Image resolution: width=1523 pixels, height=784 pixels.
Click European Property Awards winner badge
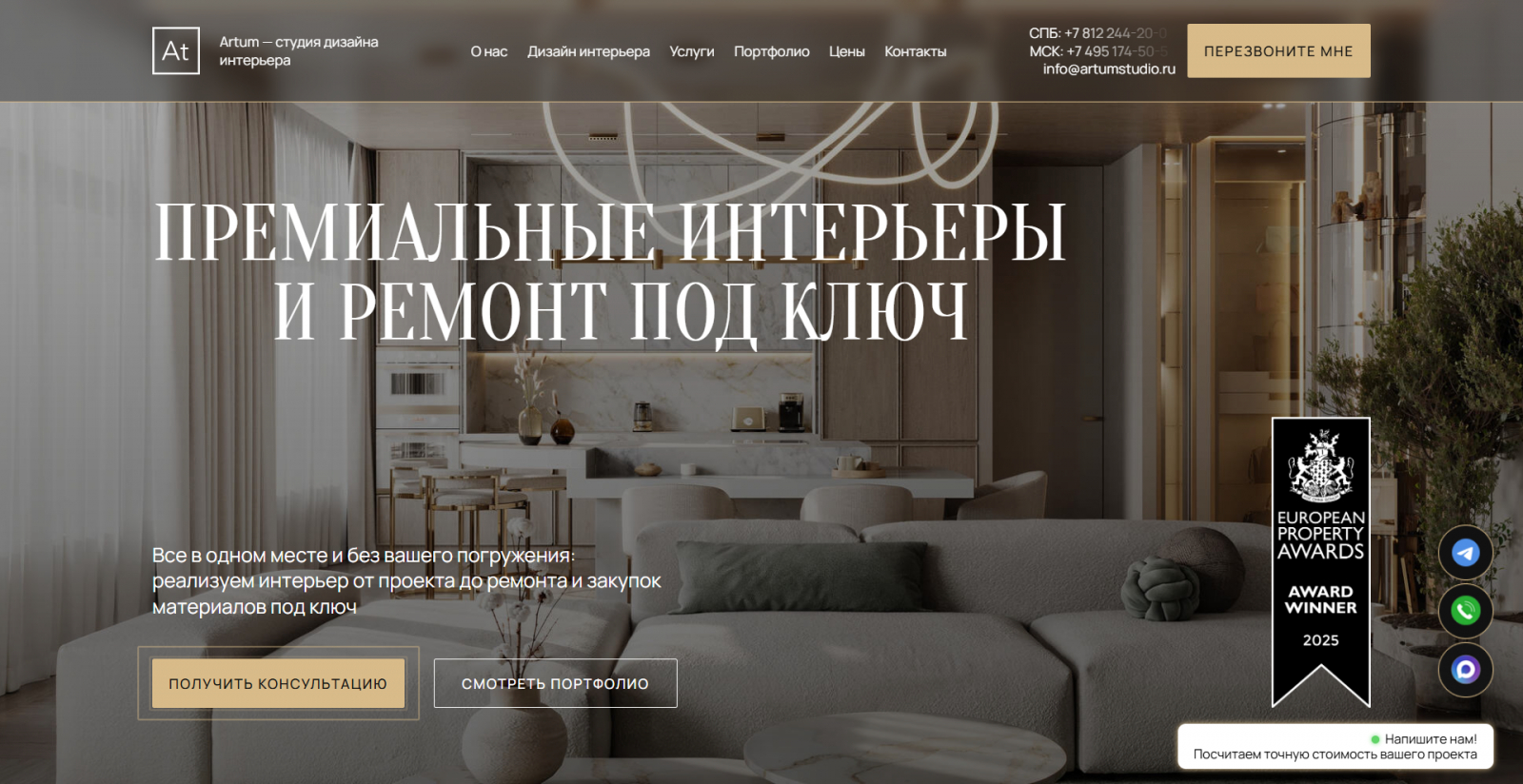pos(1320,562)
